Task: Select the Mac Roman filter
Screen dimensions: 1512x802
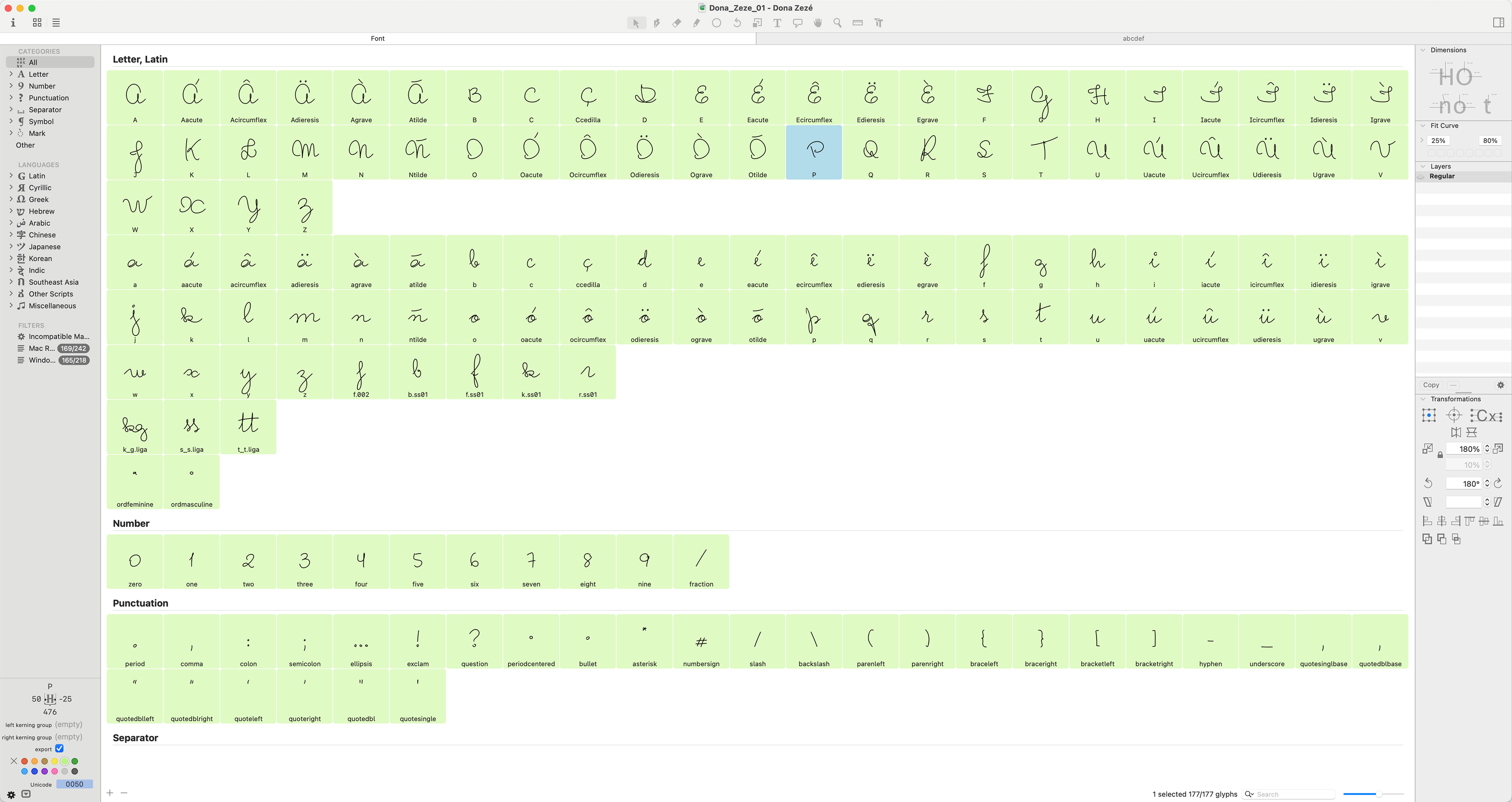Action: [53, 348]
